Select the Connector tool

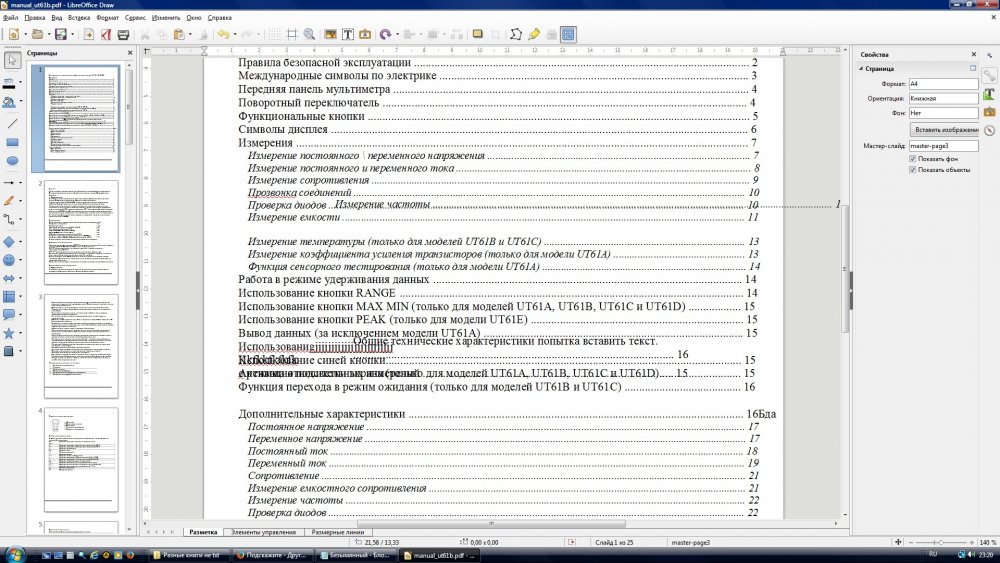9,219
